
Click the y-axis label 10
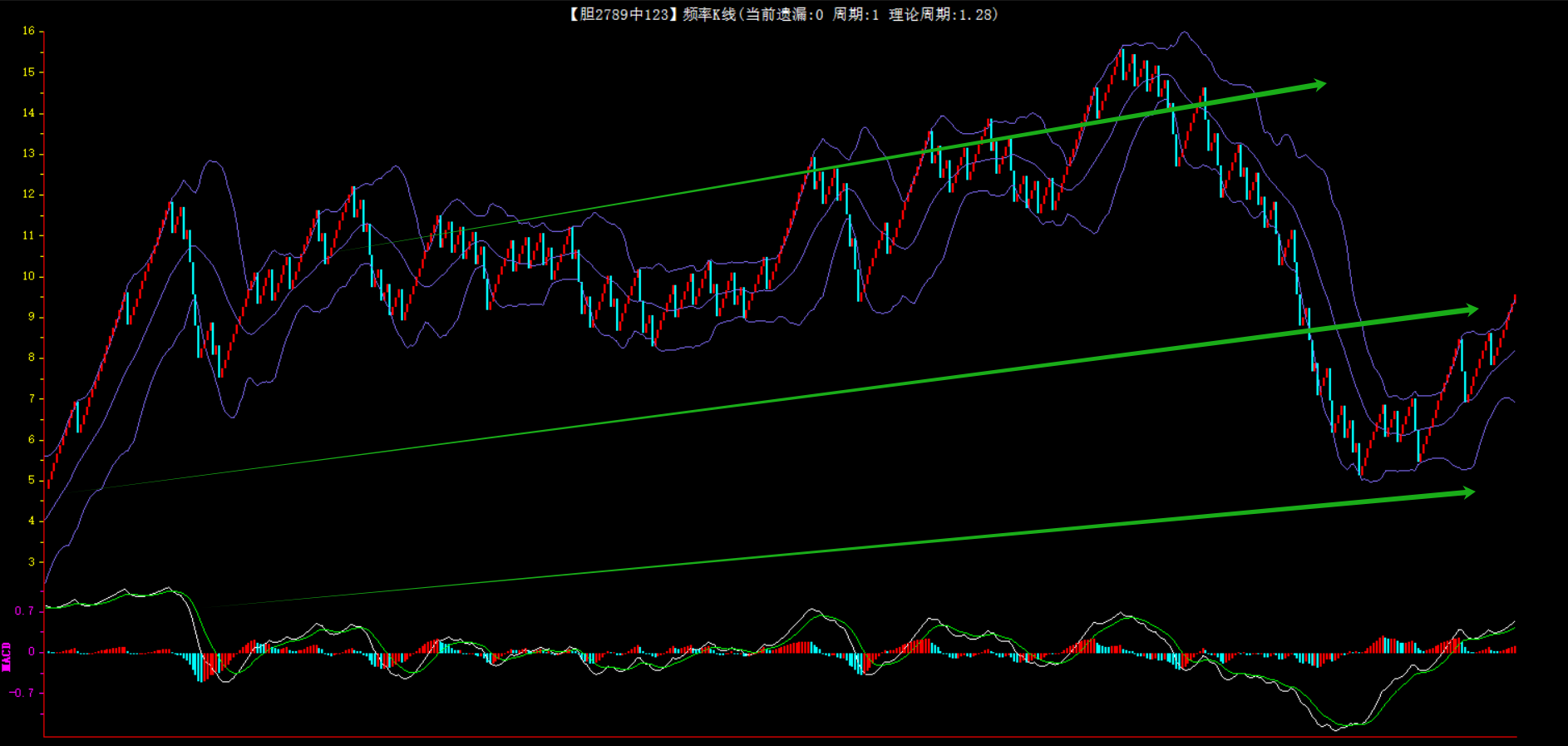(x=28, y=276)
